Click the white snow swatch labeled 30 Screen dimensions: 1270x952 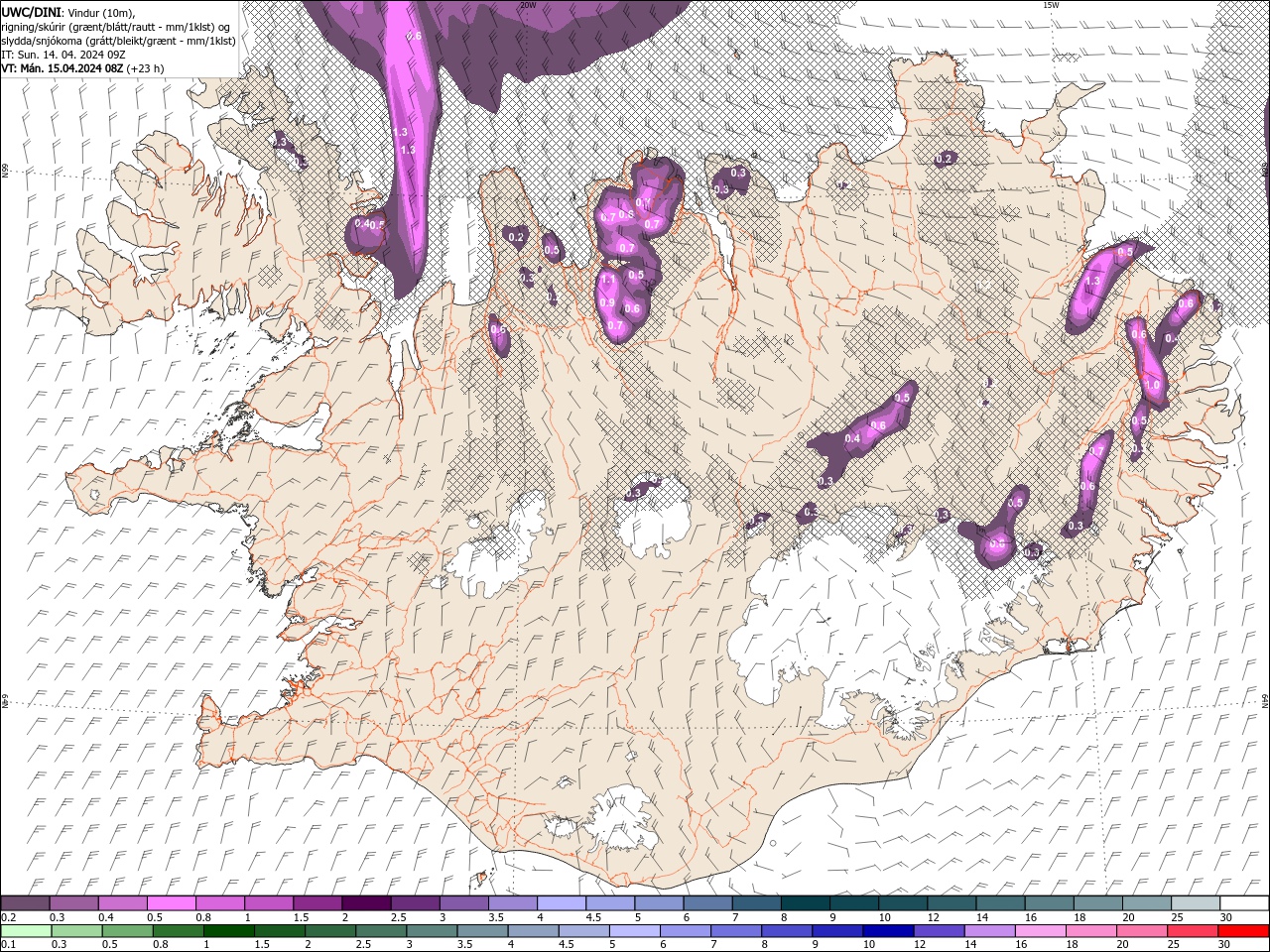[x=1244, y=903]
